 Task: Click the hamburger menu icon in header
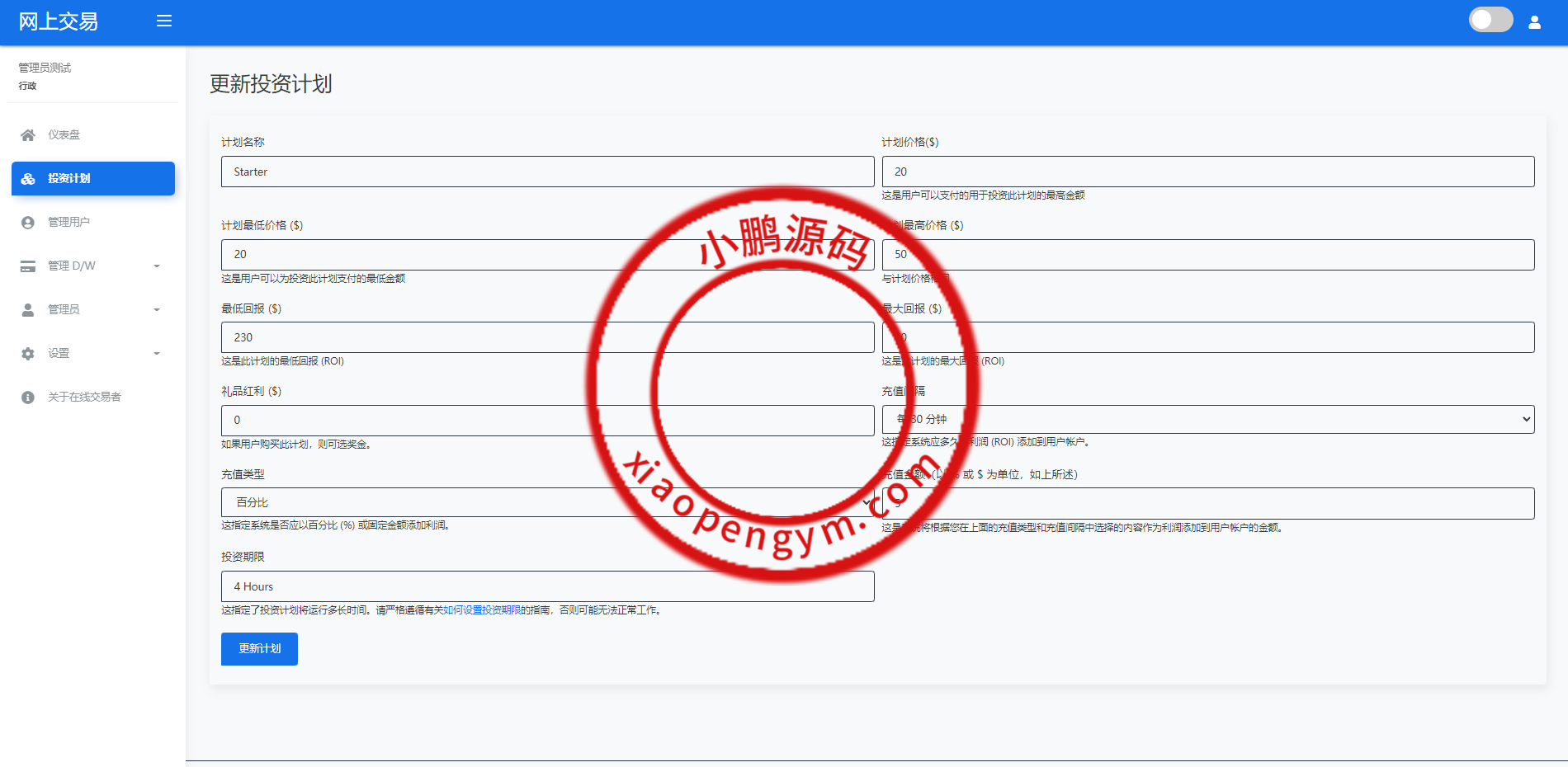[164, 21]
